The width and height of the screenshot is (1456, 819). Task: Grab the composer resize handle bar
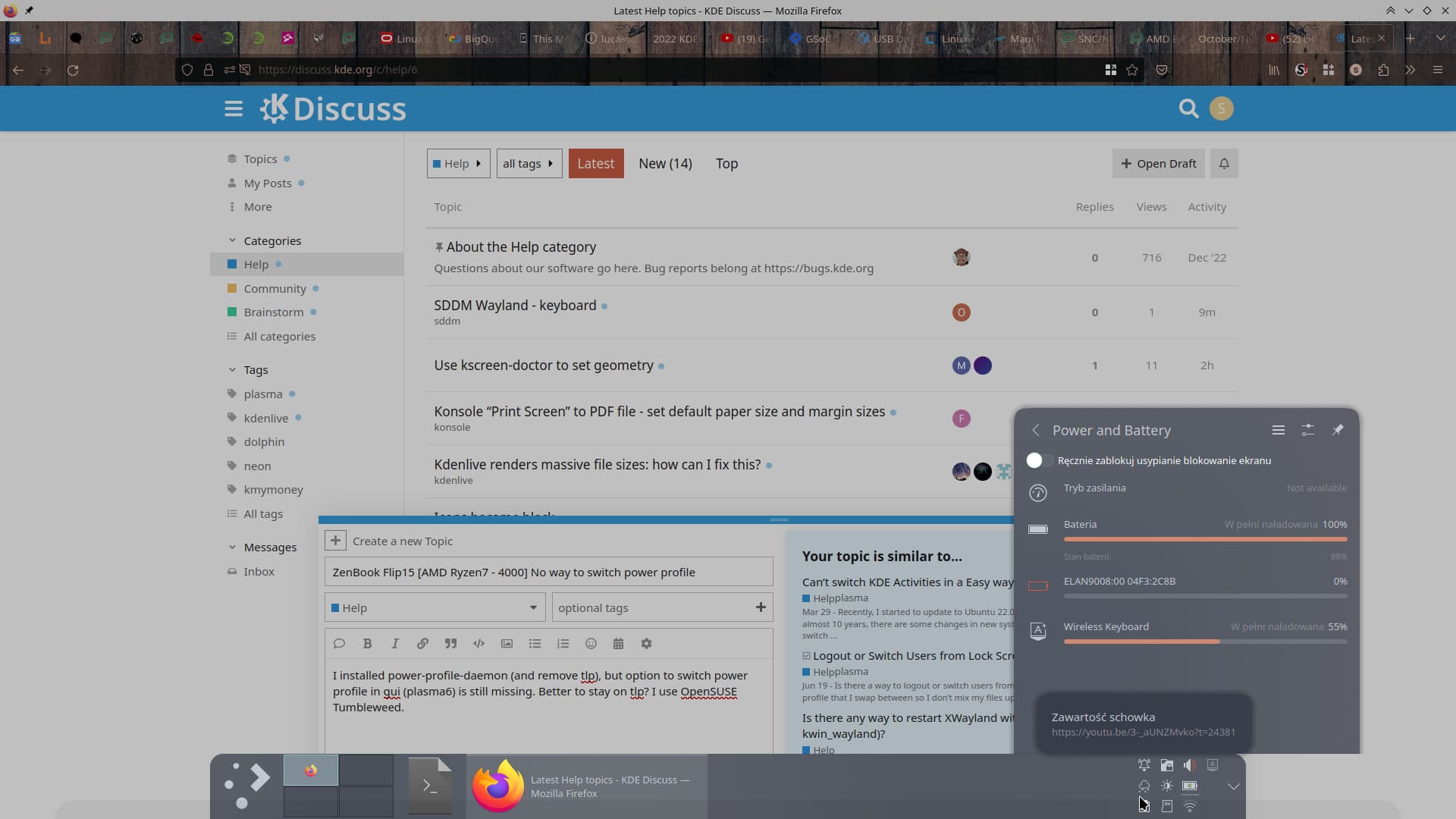[x=779, y=519]
